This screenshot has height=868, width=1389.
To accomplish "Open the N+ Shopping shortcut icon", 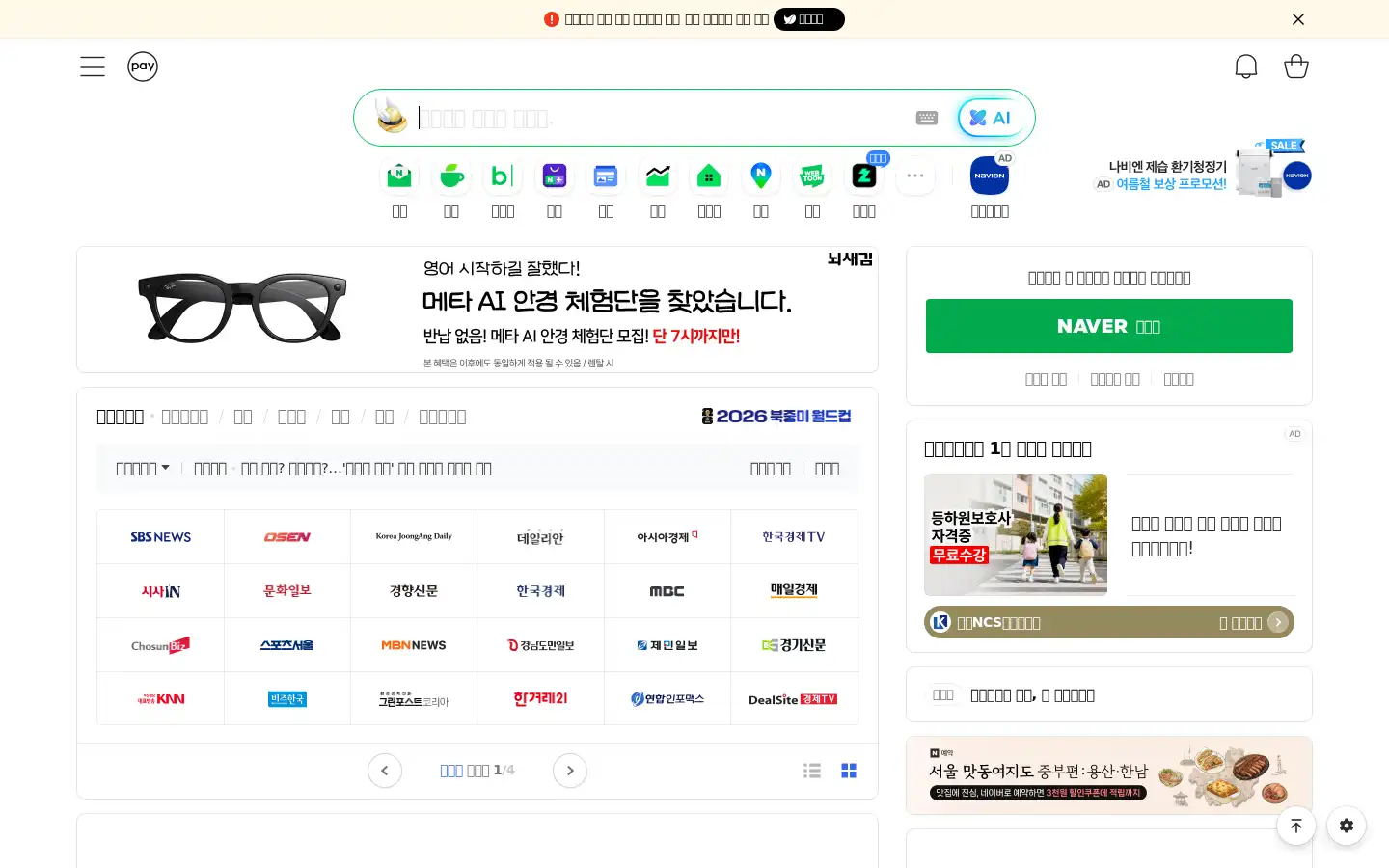I will pyautogui.click(x=555, y=176).
